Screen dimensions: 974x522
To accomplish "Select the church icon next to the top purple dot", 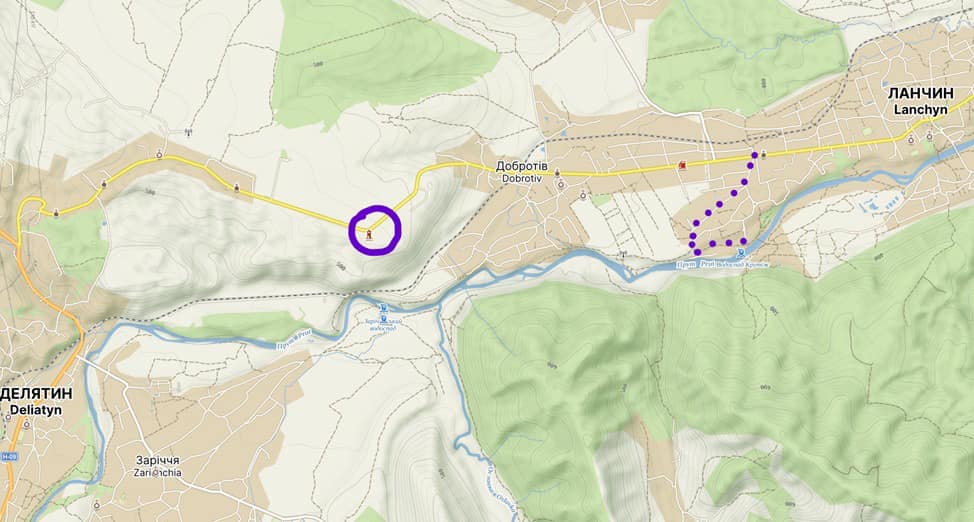I will (763, 154).
